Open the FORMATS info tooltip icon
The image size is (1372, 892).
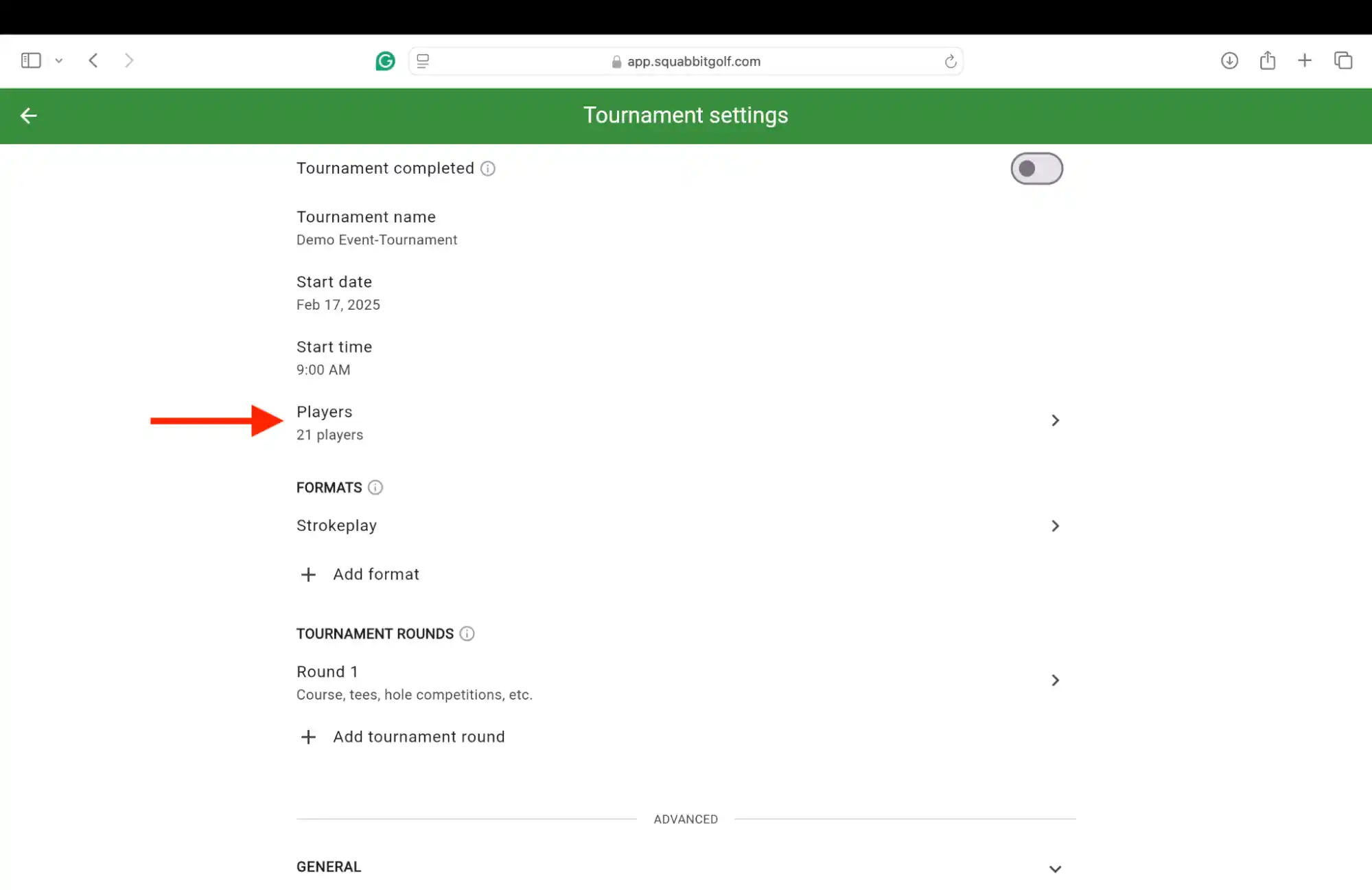coord(375,488)
